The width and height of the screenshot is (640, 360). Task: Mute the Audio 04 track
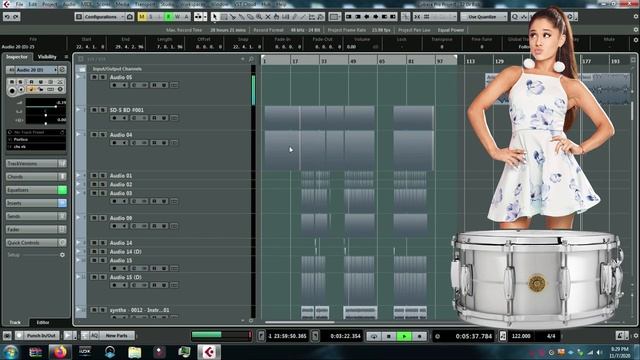94,134
